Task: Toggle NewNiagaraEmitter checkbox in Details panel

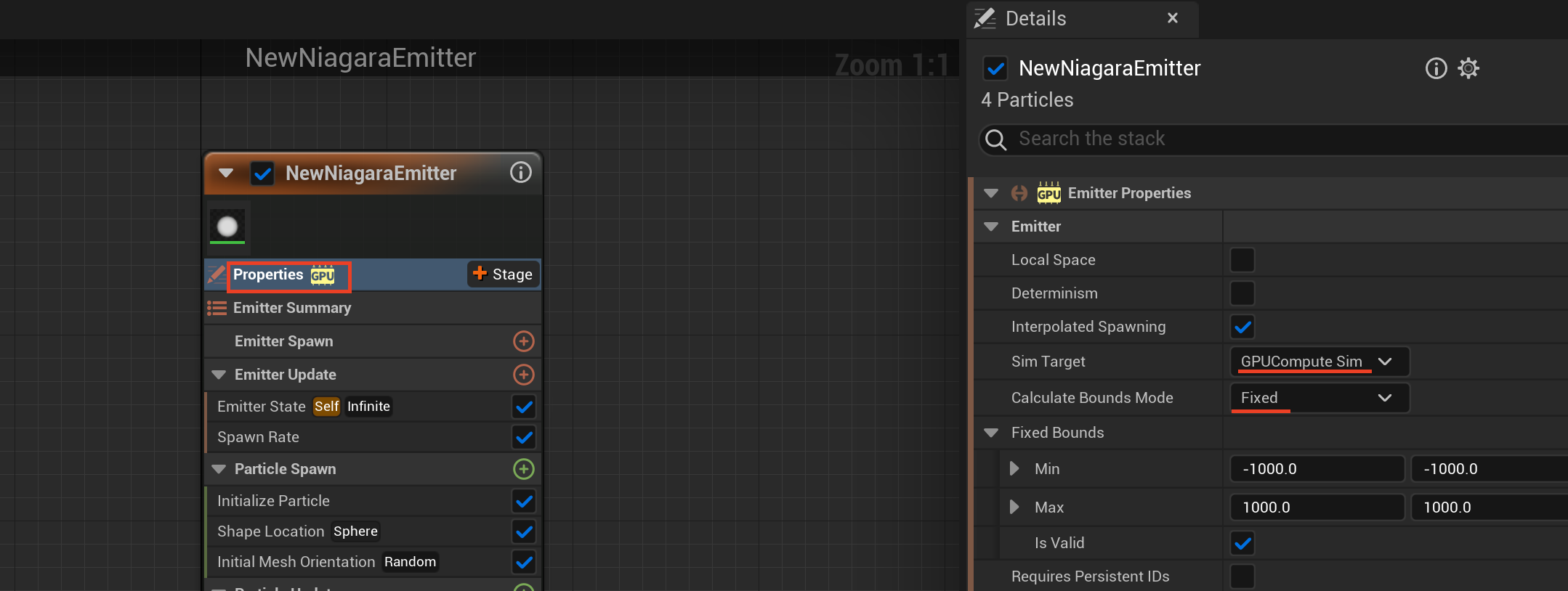Action: click(995, 69)
